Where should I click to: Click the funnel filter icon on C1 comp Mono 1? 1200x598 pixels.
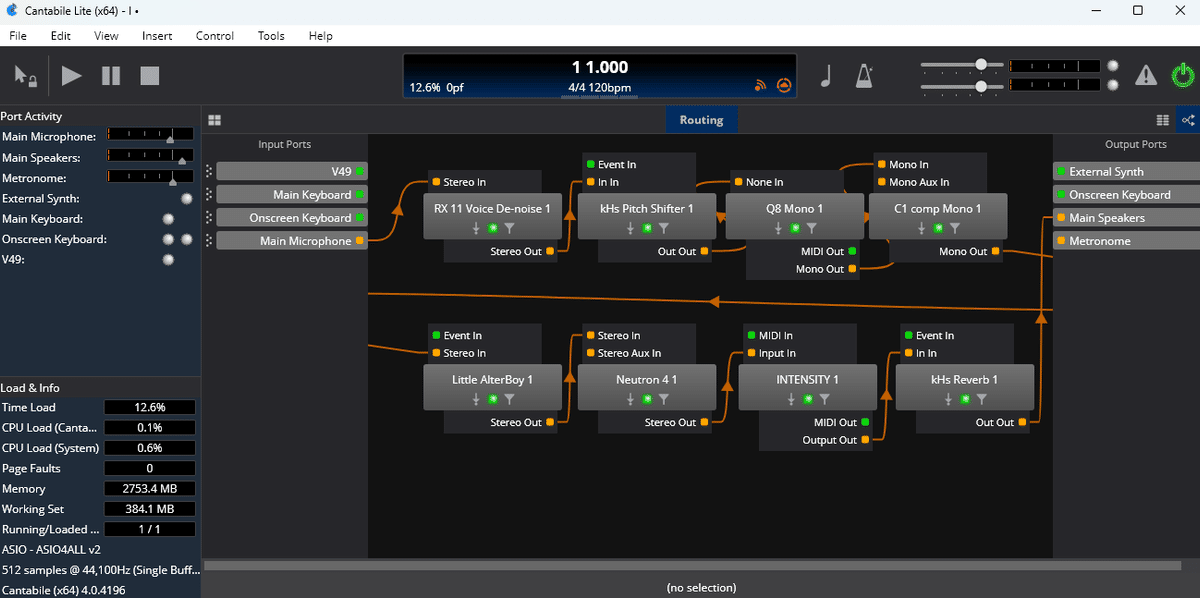tap(954, 229)
